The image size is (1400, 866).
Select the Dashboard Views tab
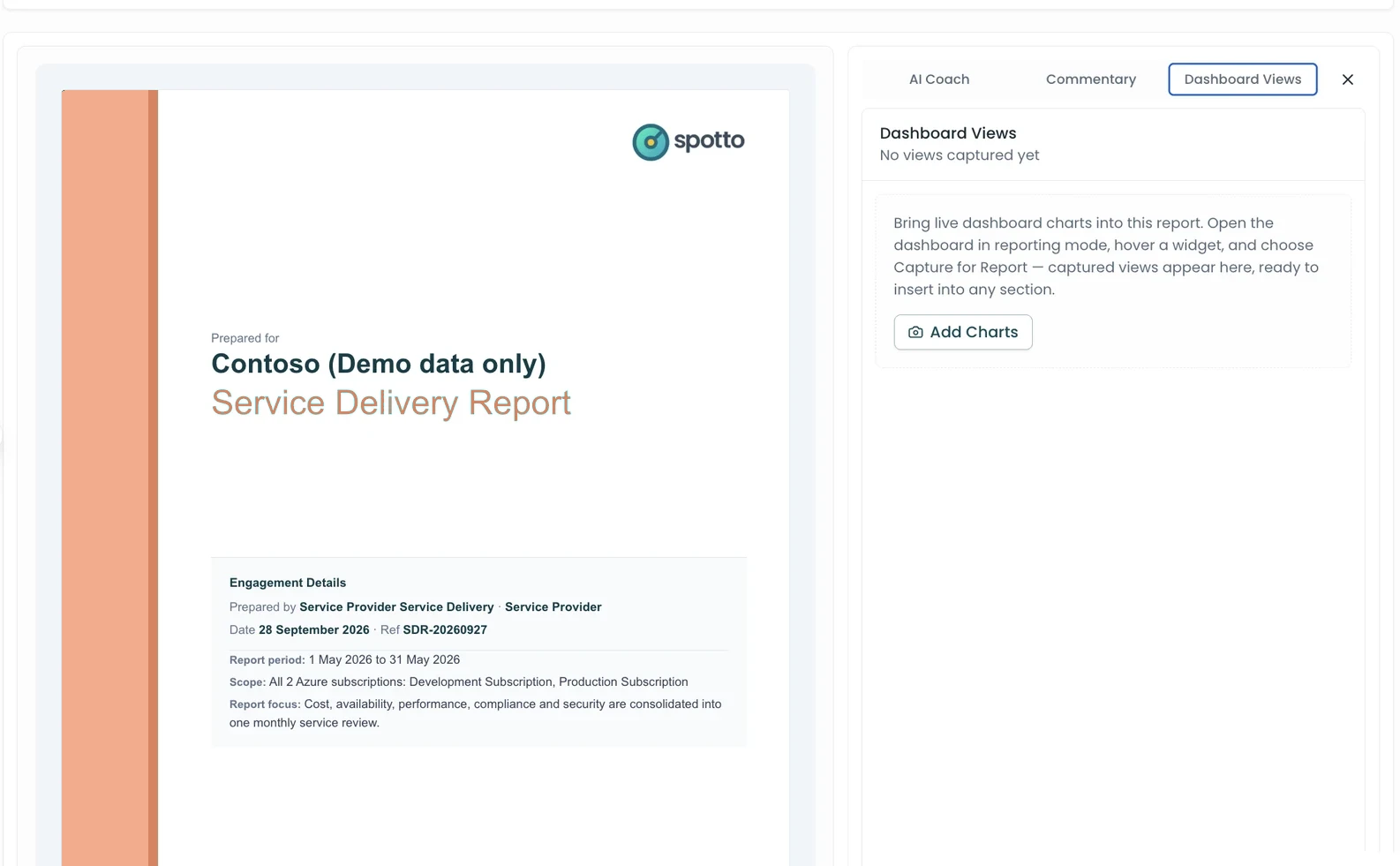point(1242,79)
